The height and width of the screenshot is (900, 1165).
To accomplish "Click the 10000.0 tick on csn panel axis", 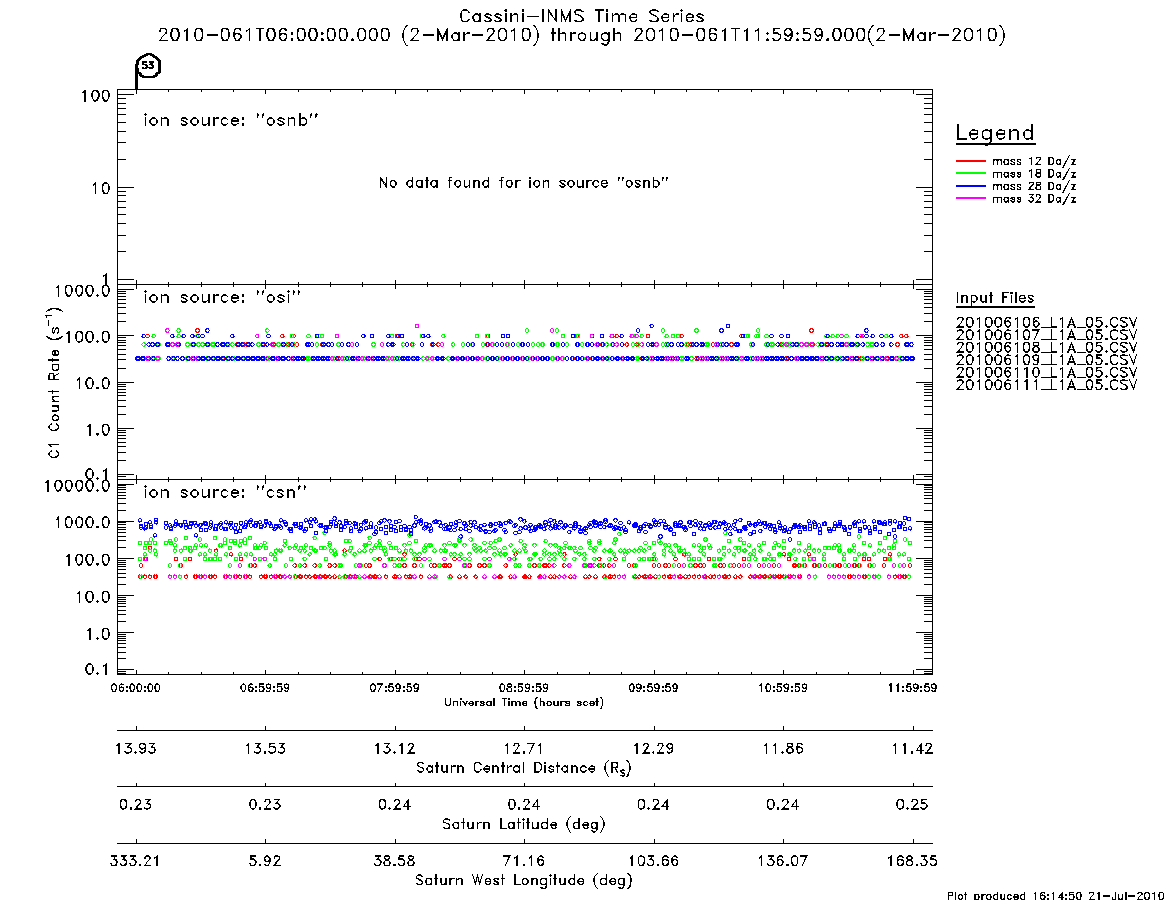I will [77, 486].
